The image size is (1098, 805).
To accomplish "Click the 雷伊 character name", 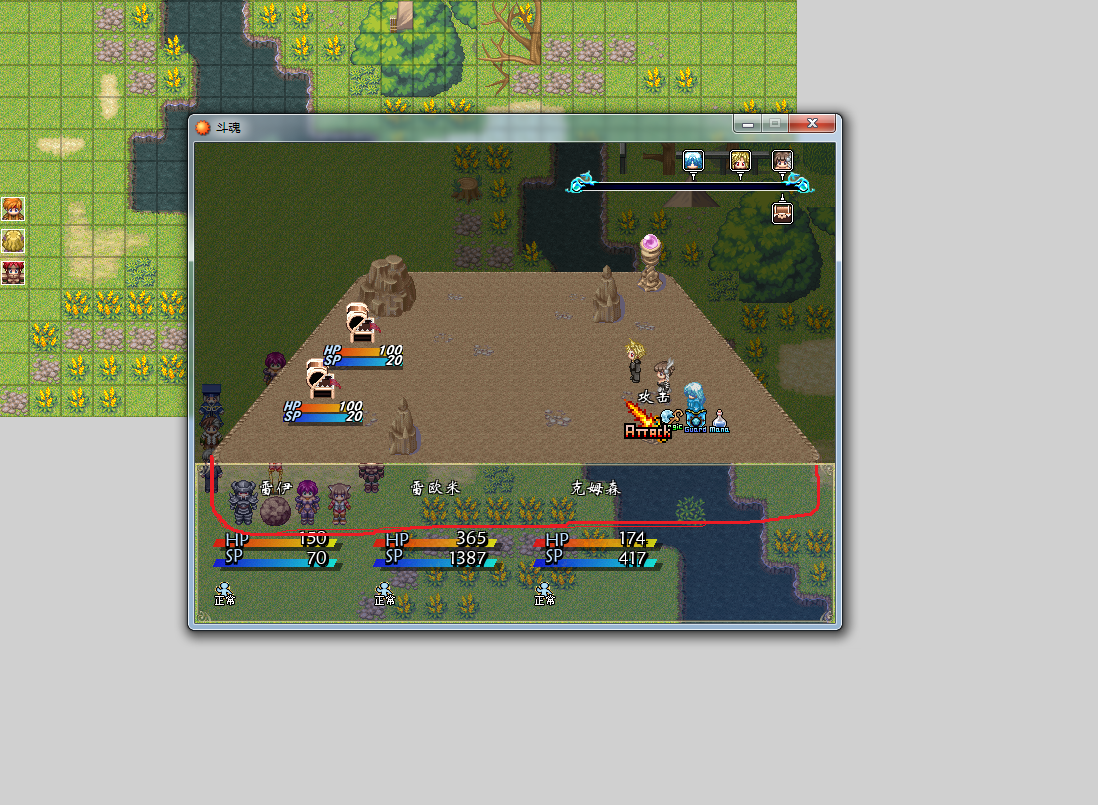I will 275,488.
